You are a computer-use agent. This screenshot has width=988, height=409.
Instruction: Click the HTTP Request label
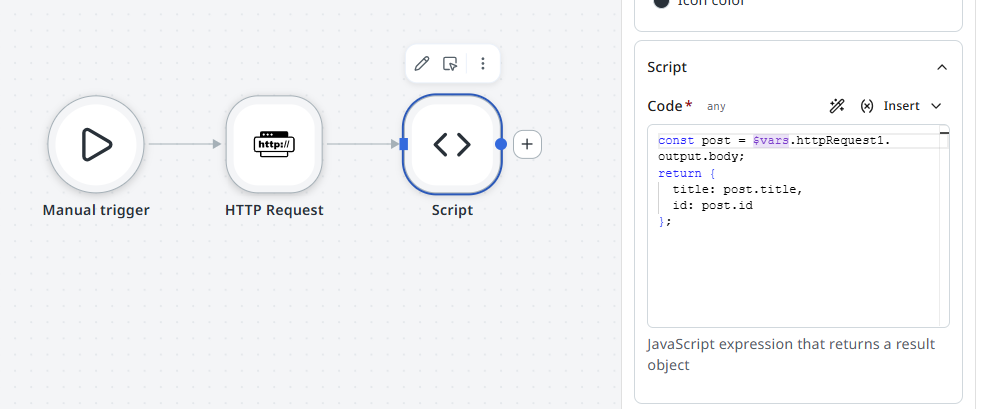274,210
